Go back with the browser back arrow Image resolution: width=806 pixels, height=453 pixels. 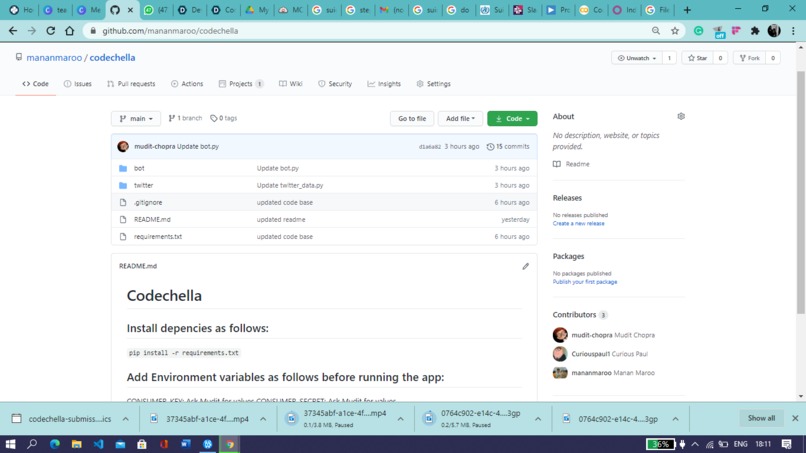click(x=13, y=31)
